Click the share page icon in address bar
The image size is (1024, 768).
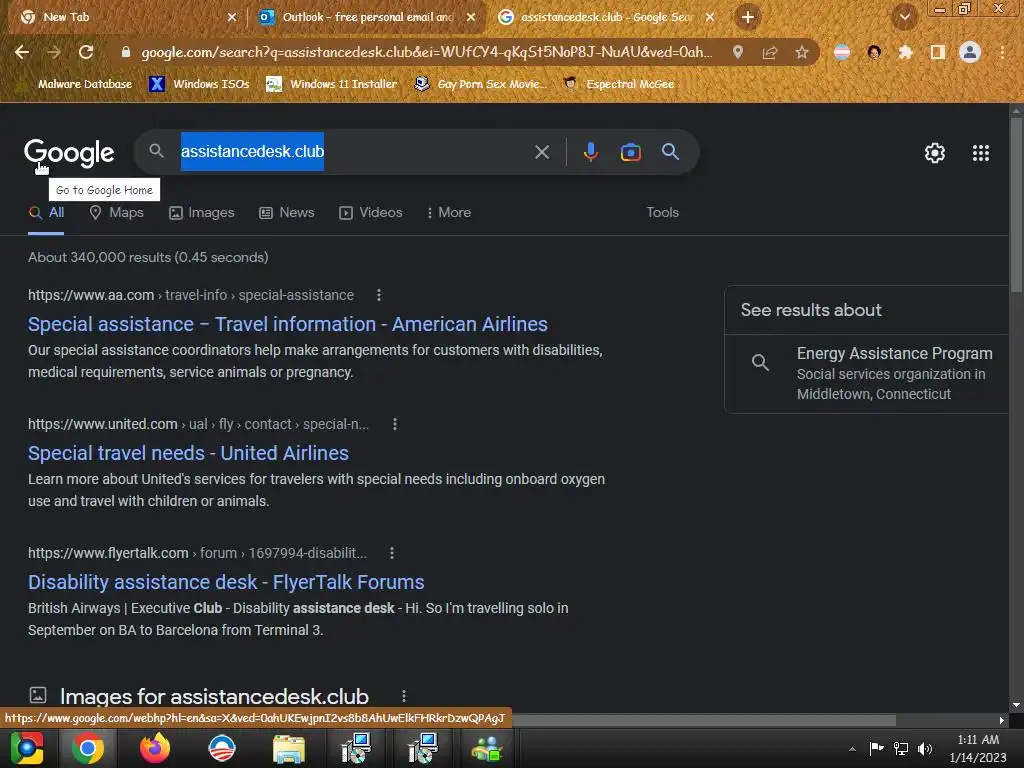(770, 52)
